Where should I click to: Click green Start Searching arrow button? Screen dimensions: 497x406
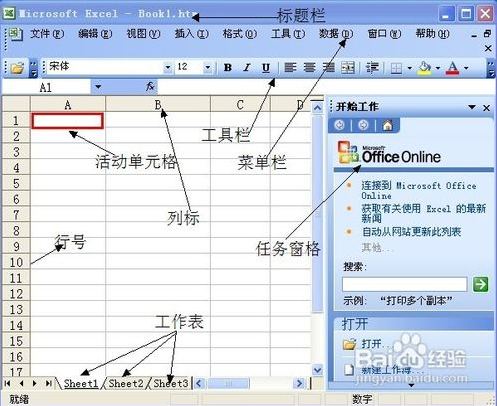point(480,284)
